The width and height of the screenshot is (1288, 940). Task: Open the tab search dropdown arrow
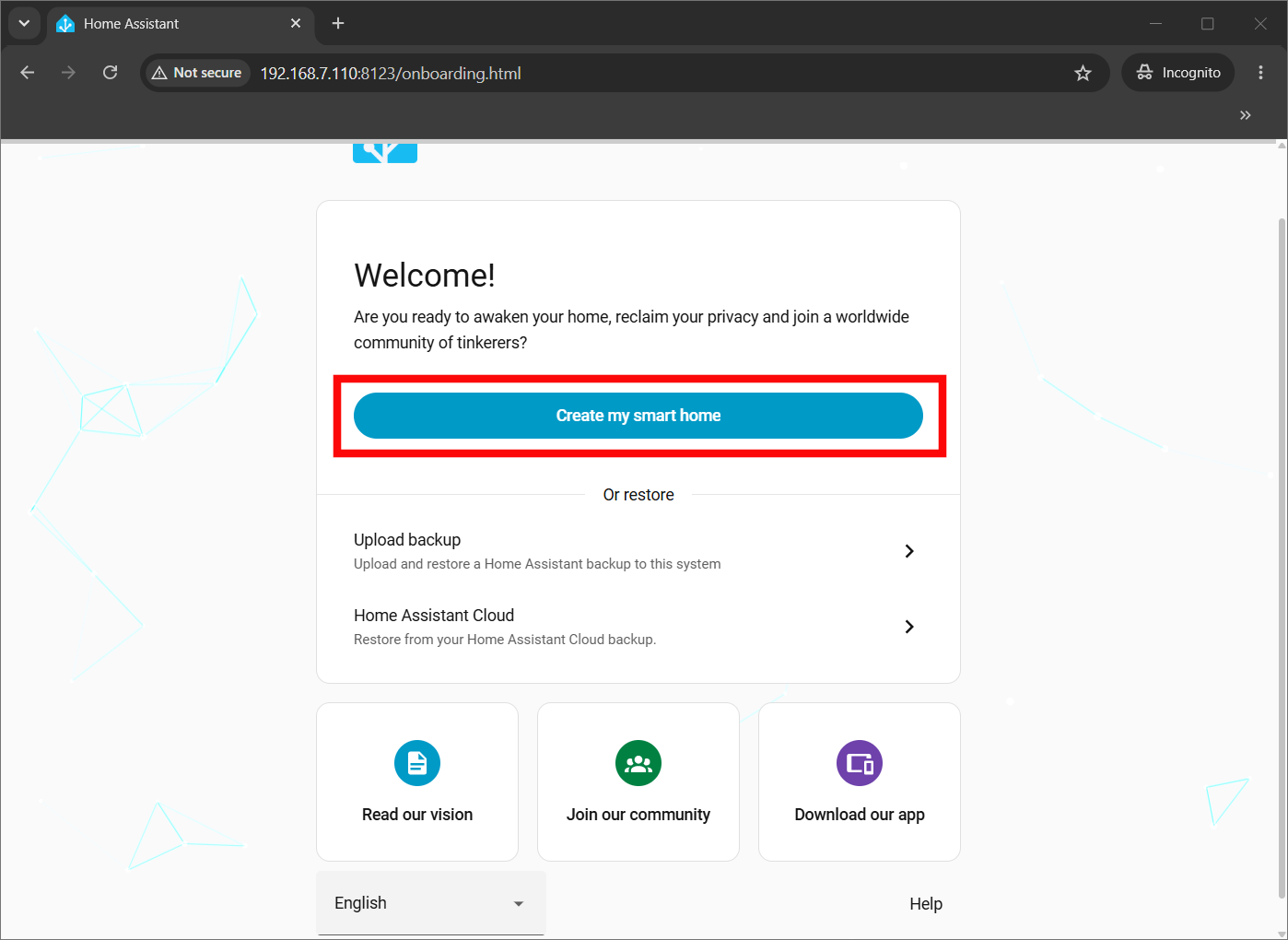(x=24, y=23)
